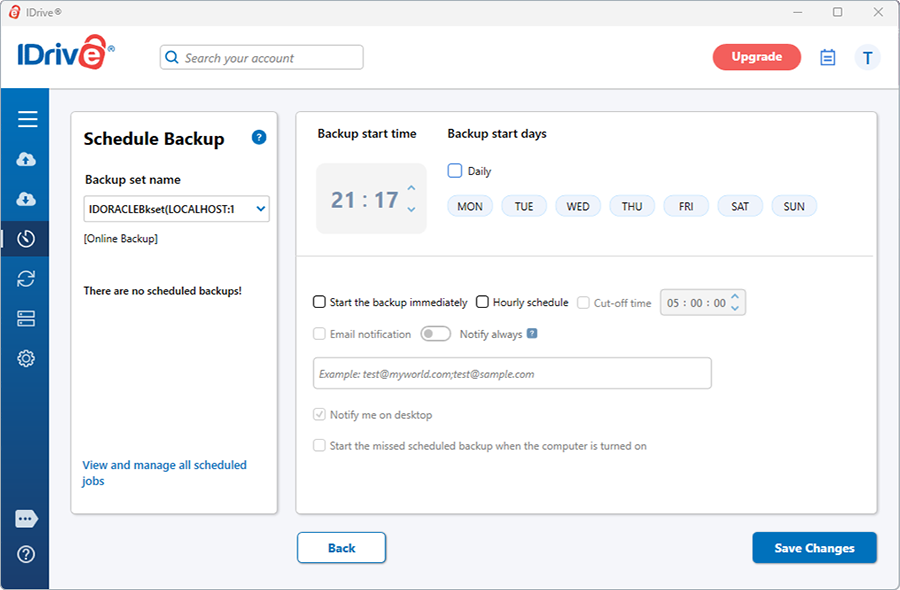Image resolution: width=900 pixels, height=590 pixels.
Task: Open the hamburger menu in sidebar
Action: pyautogui.click(x=27, y=120)
